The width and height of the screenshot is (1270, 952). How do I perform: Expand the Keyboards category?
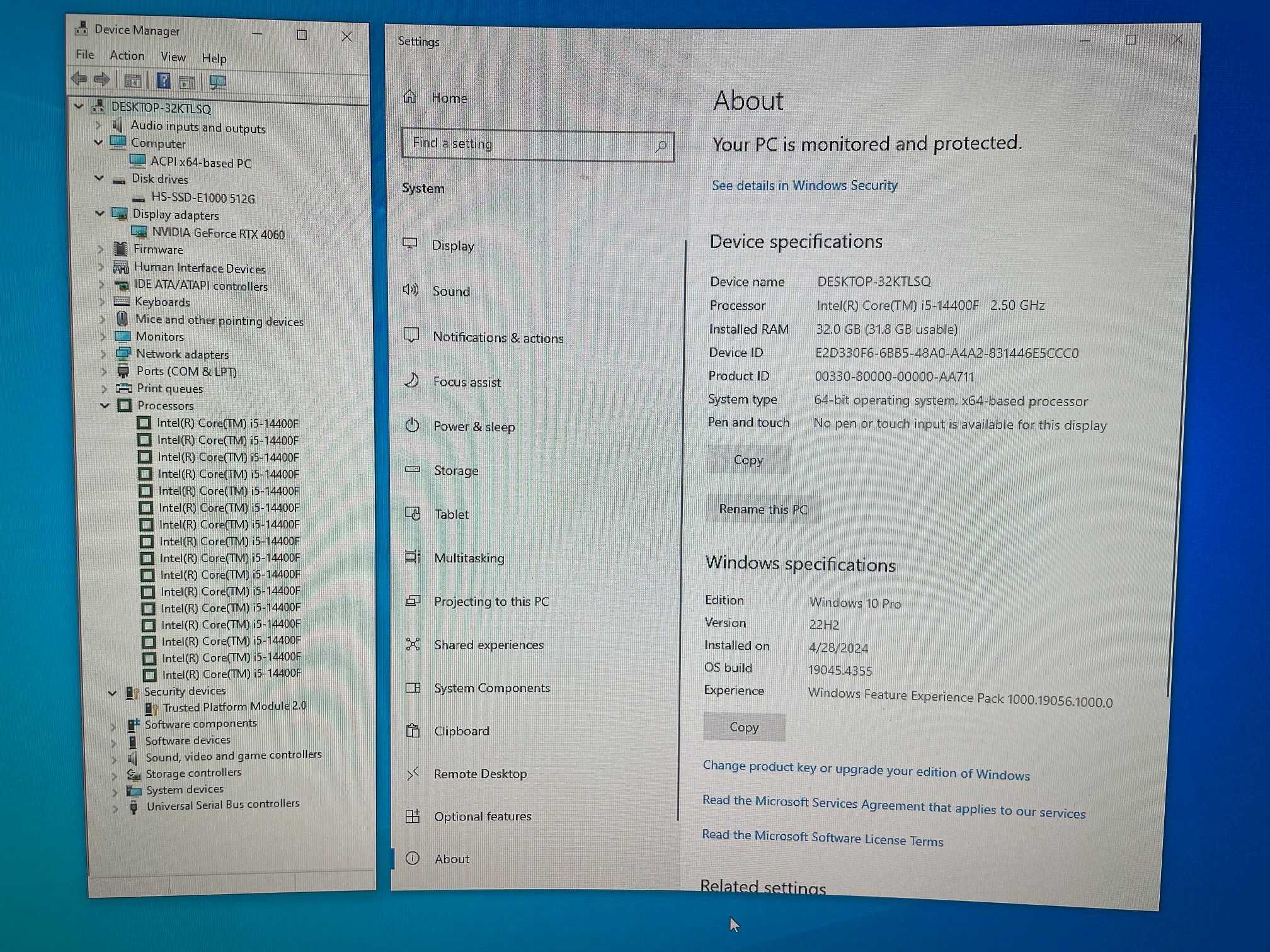click(102, 302)
